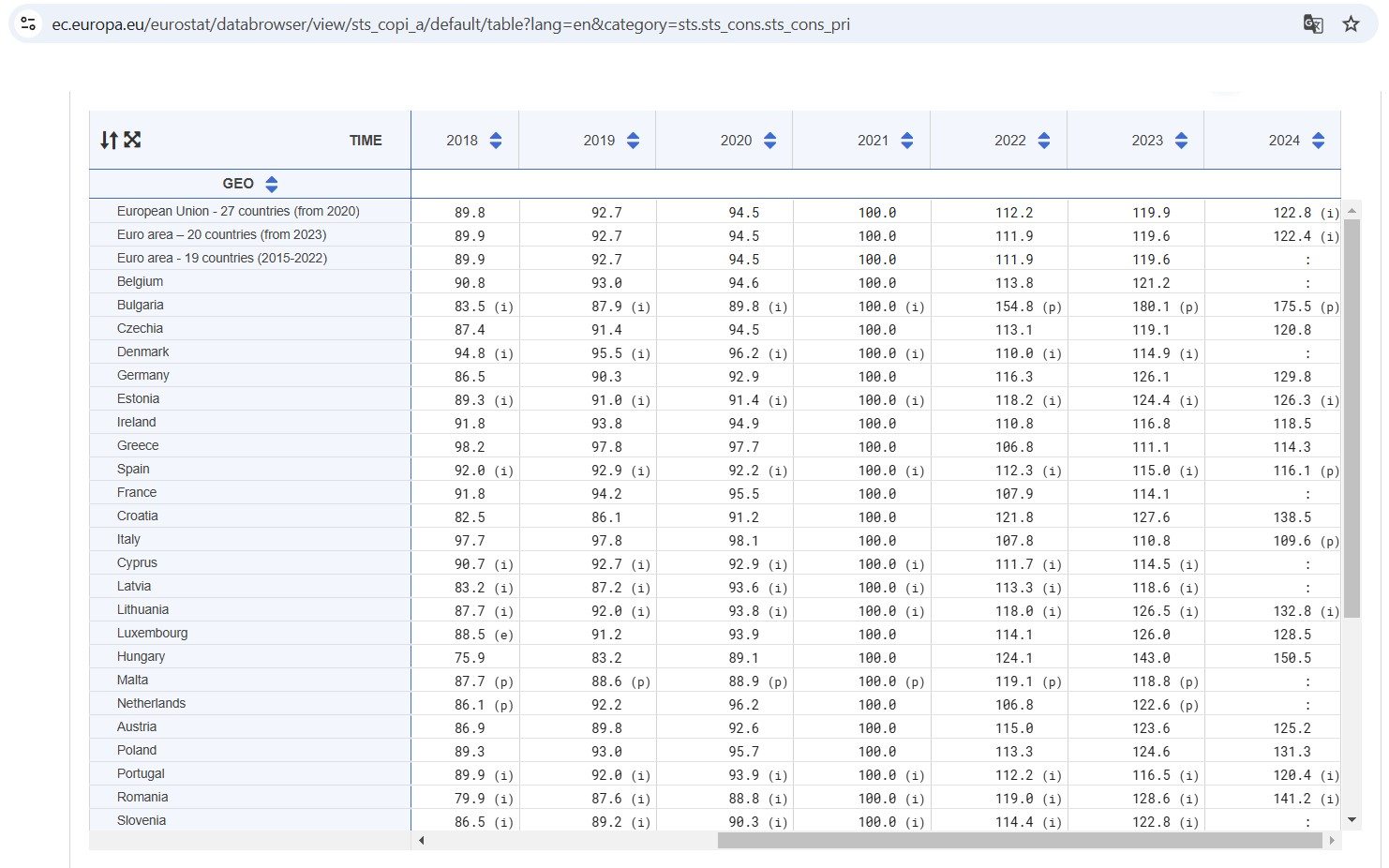Click Bulgaria's 2022 value 154.8
1389x868 pixels.
(x=1014, y=307)
